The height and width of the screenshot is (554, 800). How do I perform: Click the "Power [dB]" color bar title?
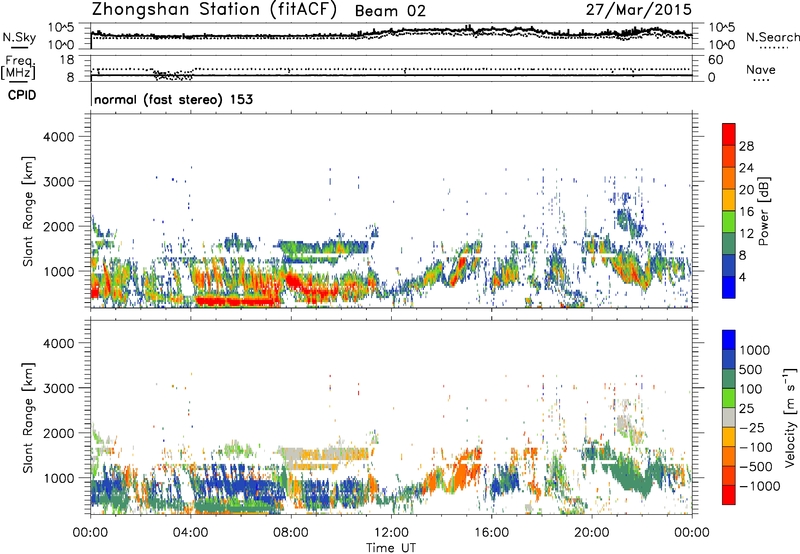pyautogui.click(x=764, y=211)
